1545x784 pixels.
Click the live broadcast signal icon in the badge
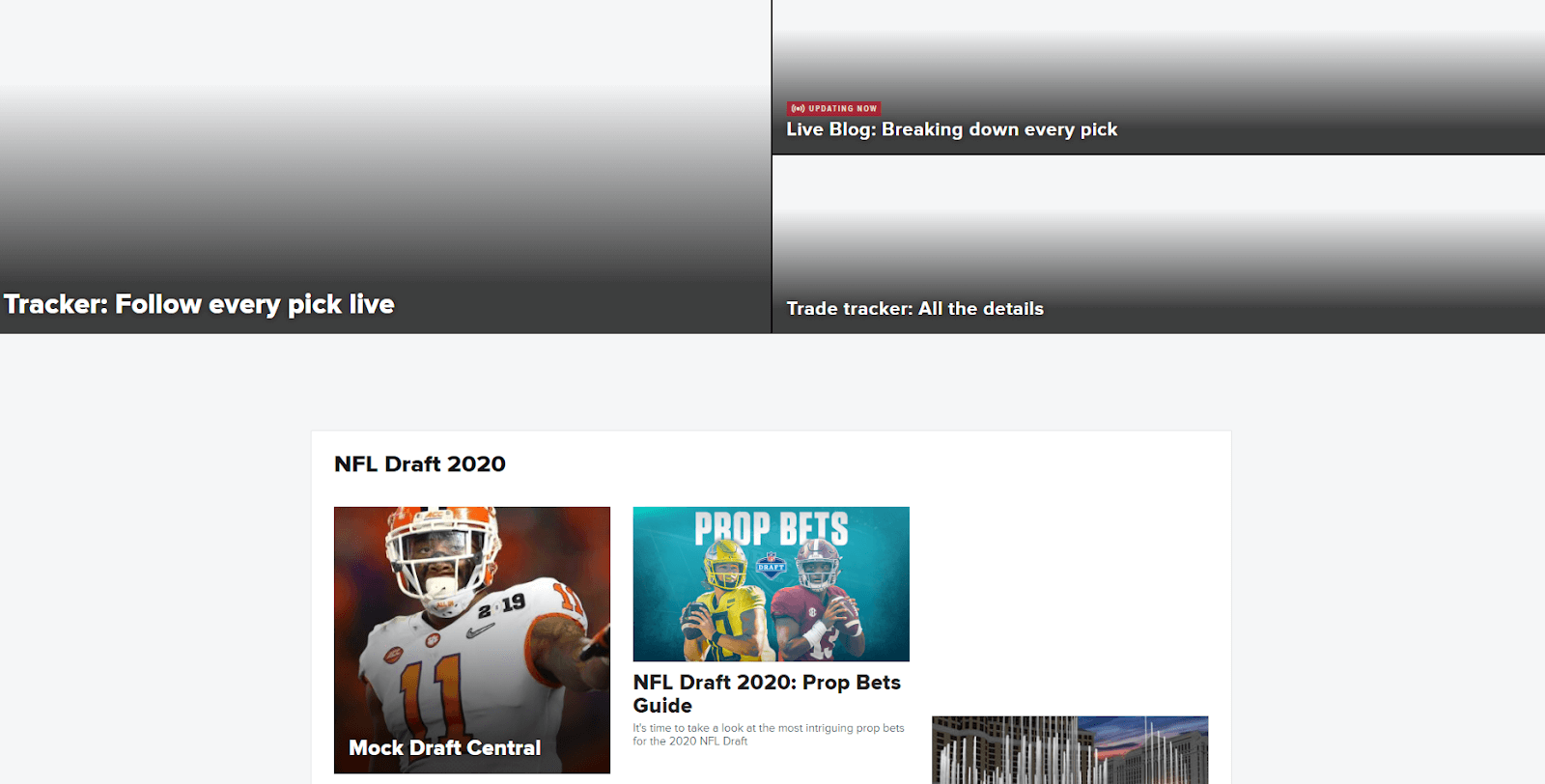click(x=798, y=108)
